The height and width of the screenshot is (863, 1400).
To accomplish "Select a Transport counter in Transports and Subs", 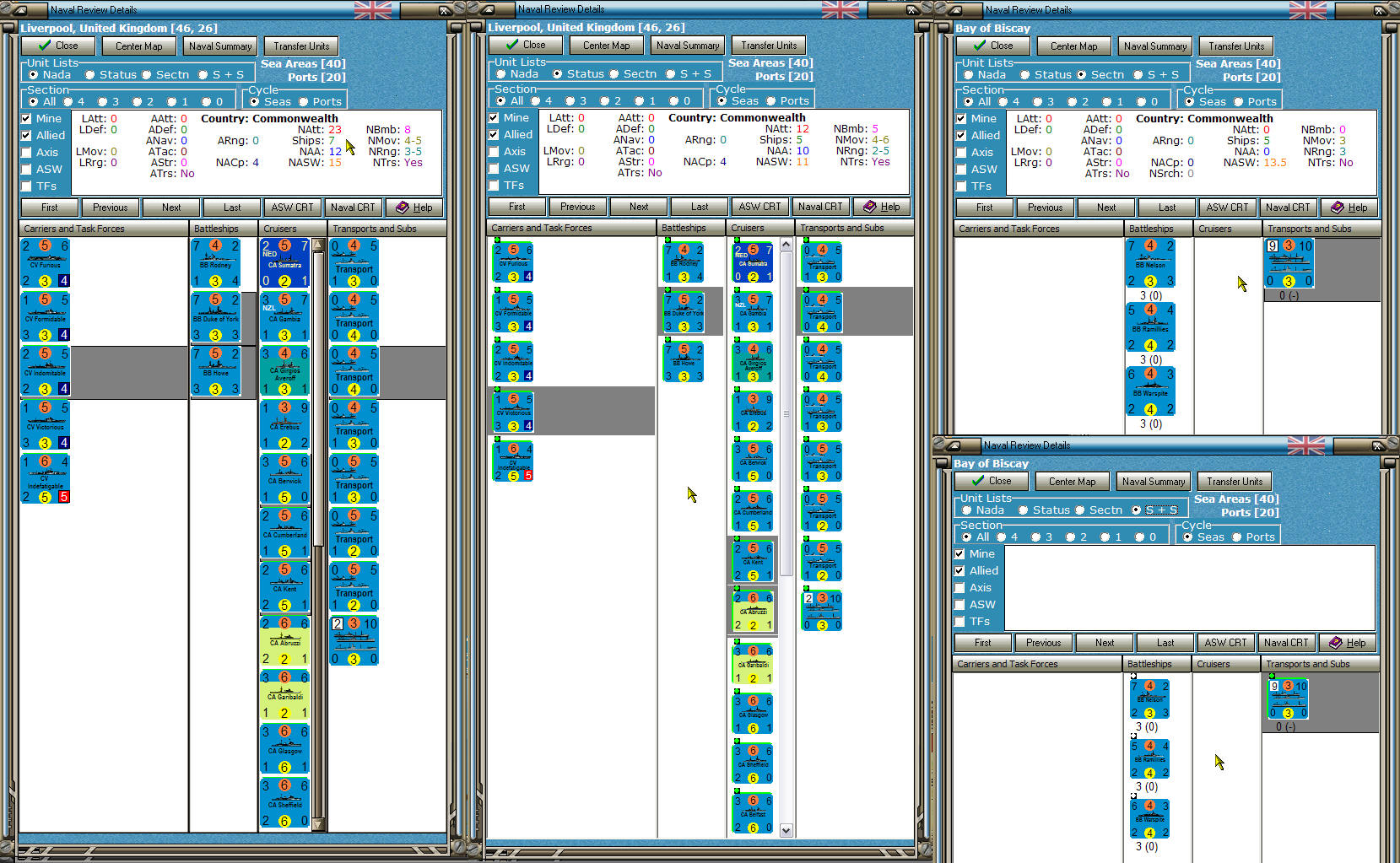I will click(354, 262).
